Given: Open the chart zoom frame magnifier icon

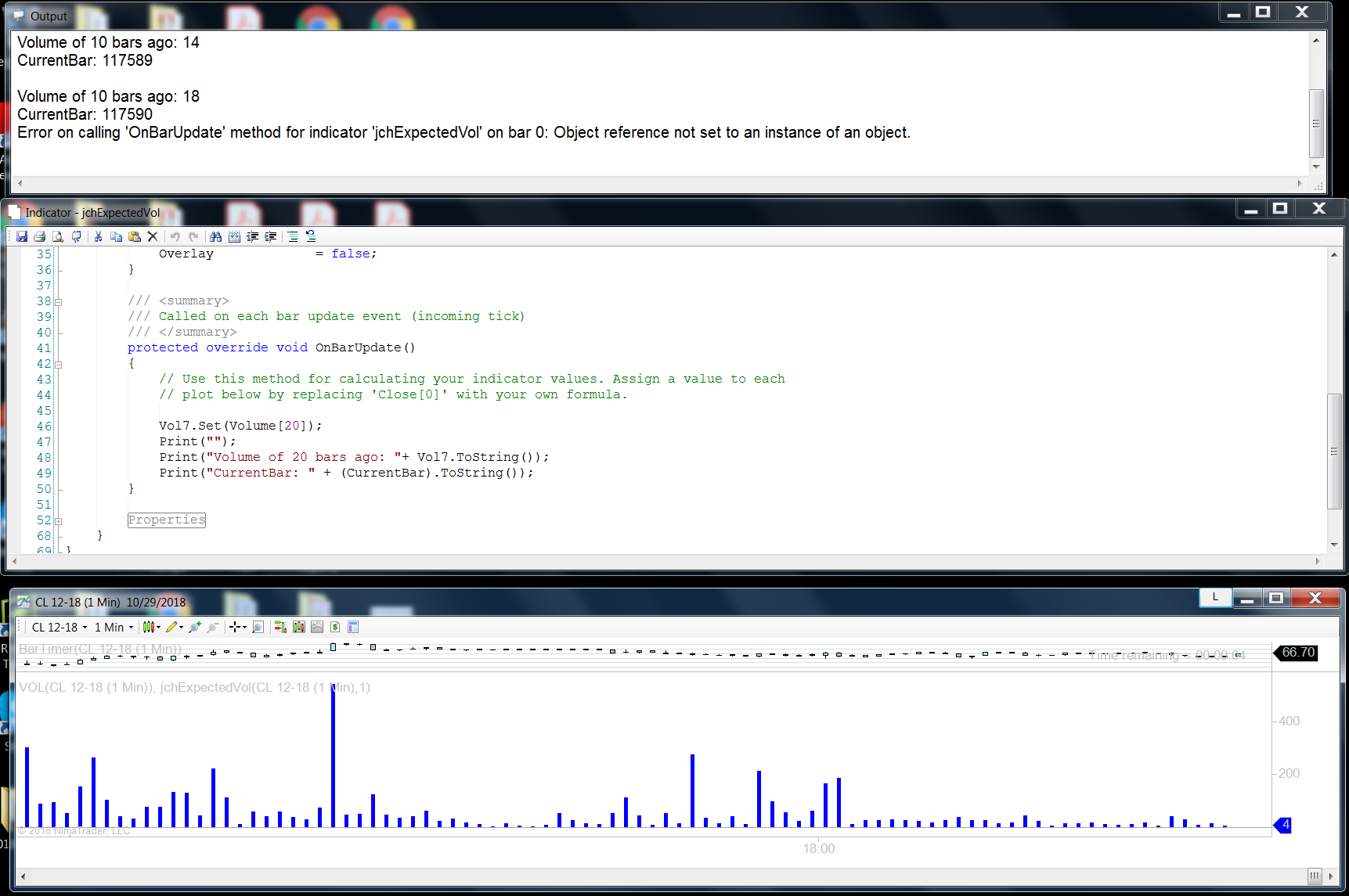Looking at the screenshot, I should pos(258,627).
